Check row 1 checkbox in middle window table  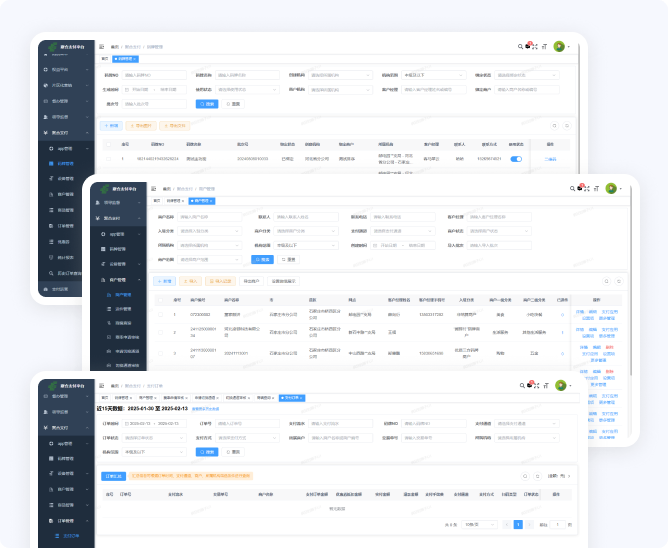click(161, 314)
